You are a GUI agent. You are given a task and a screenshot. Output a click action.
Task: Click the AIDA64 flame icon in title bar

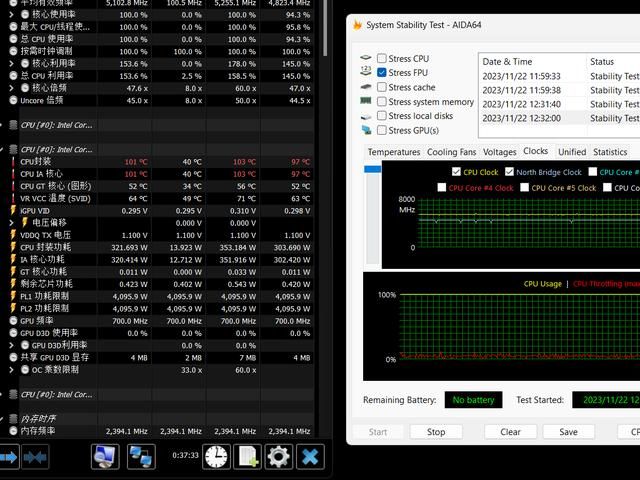[x=358, y=25]
